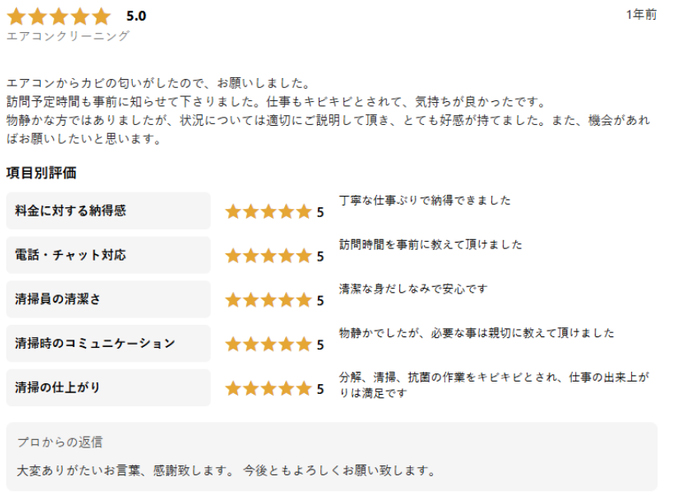
Task: Select the 清掃員の清潔さ category box
Action: (x=108, y=299)
